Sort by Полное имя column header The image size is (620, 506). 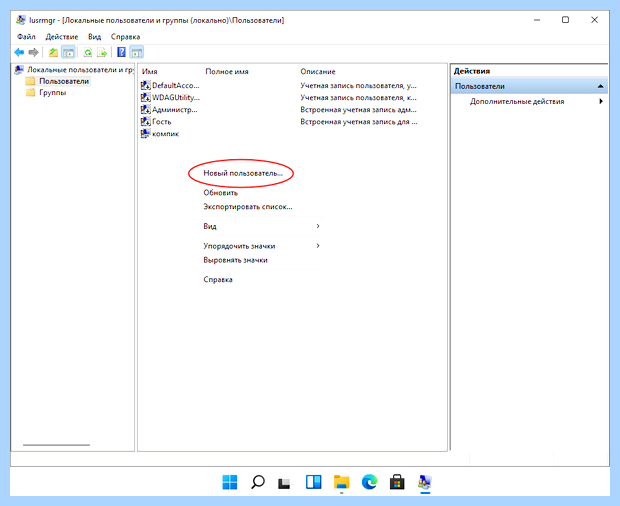[x=227, y=72]
